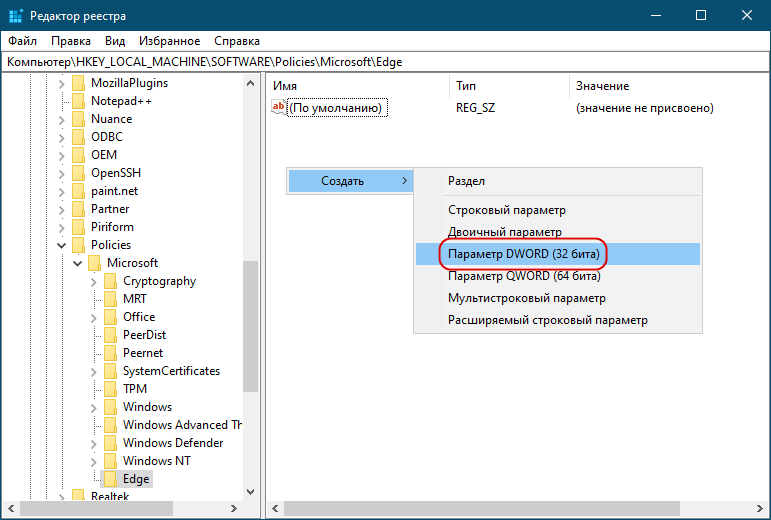Click the Nuance folder icon
The width and height of the screenshot is (771, 520).
(79, 119)
